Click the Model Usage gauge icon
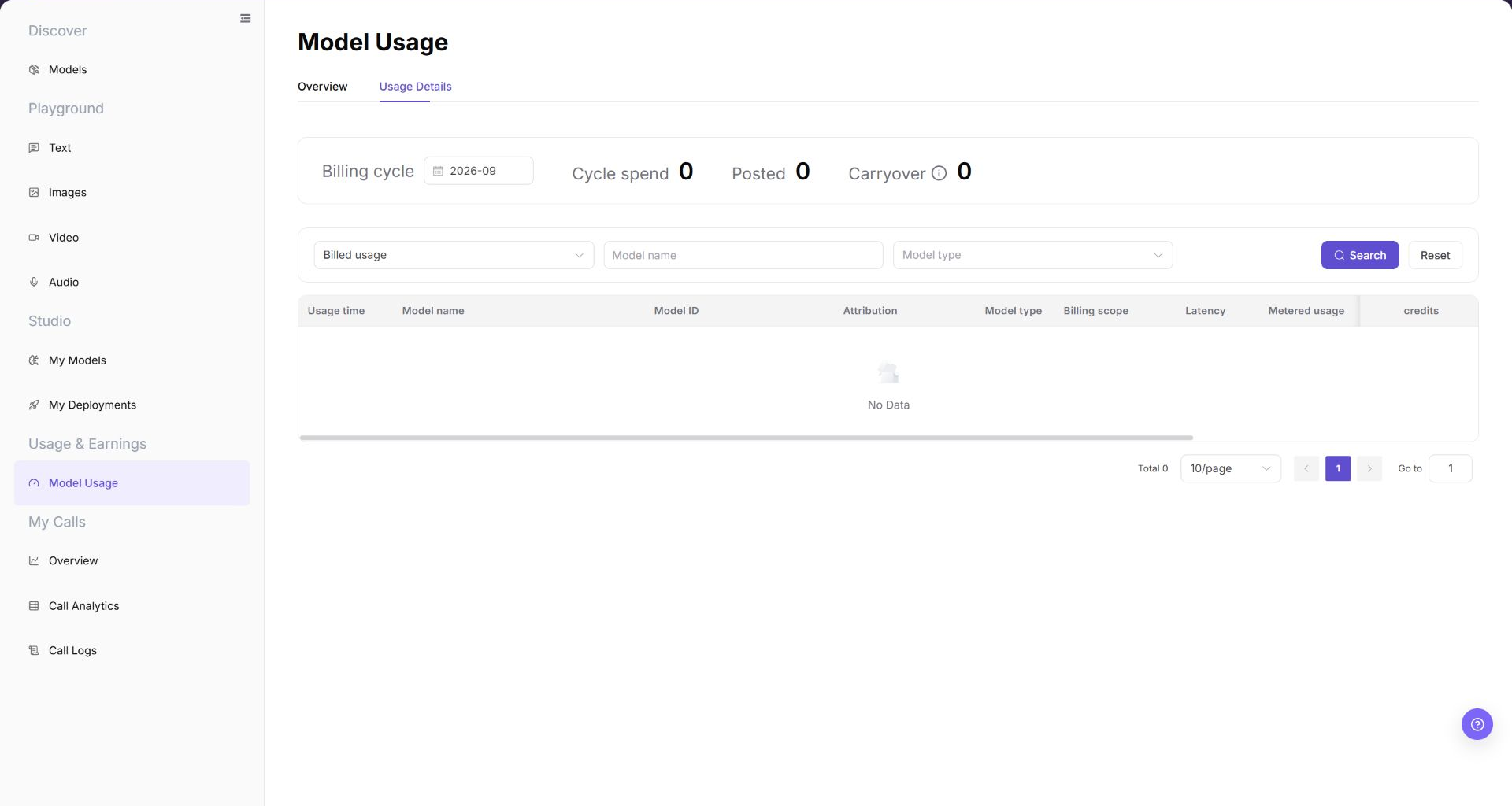Image resolution: width=1512 pixels, height=806 pixels. 34,483
